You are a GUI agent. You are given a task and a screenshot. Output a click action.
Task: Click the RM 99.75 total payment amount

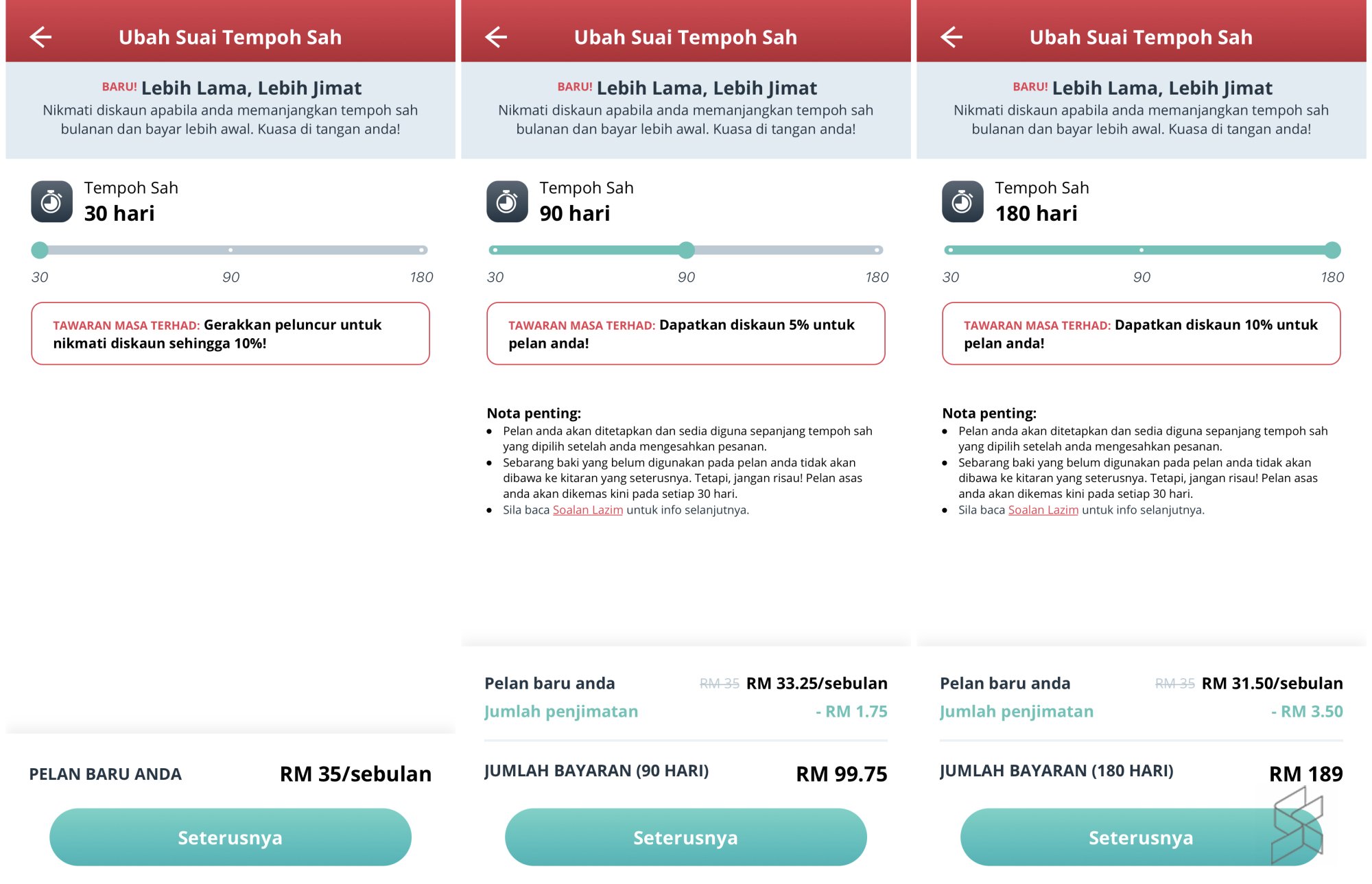[x=842, y=774]
